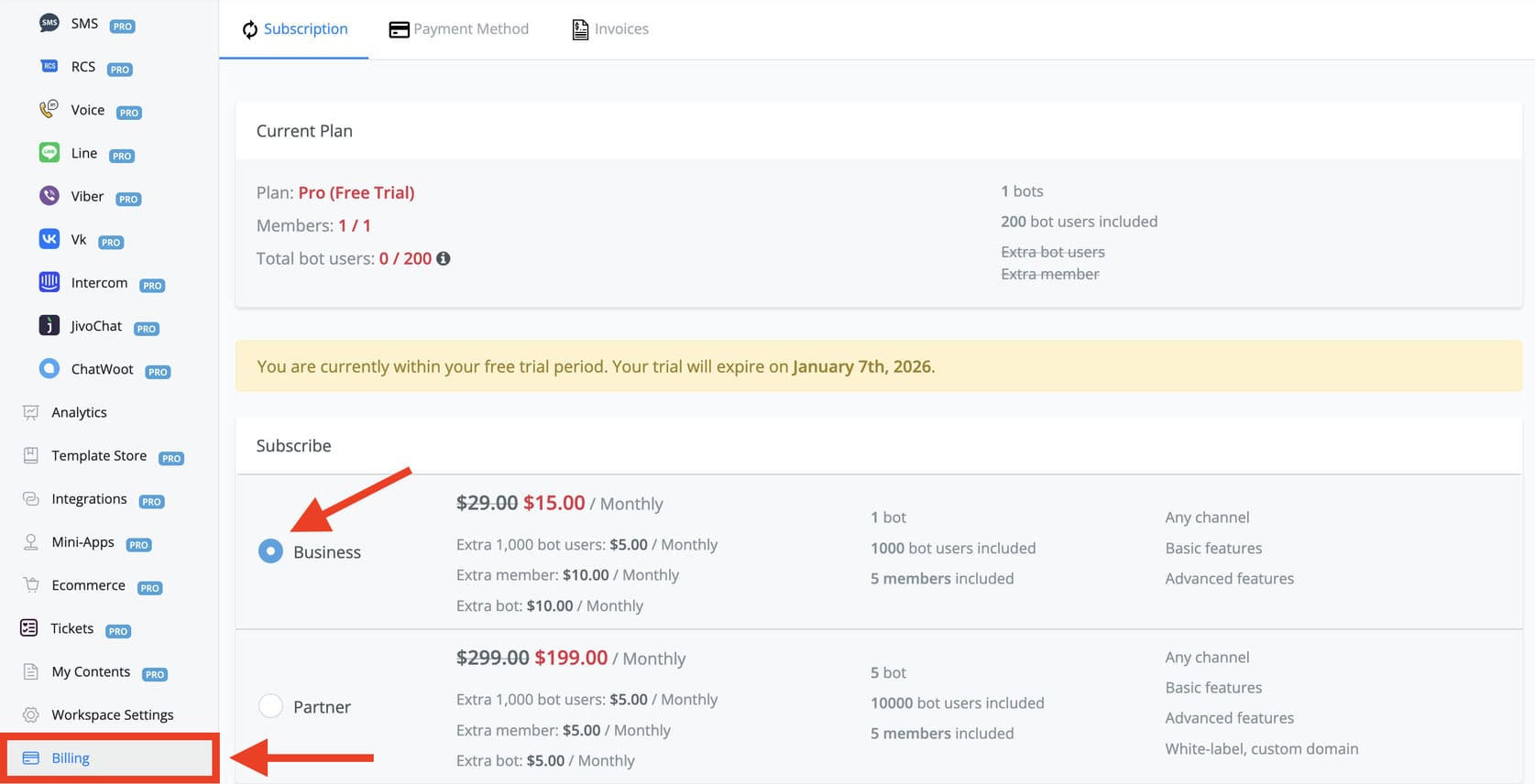Click the Line channel icon
This screenshot has height=784, width=1535.
pos(49,152)
